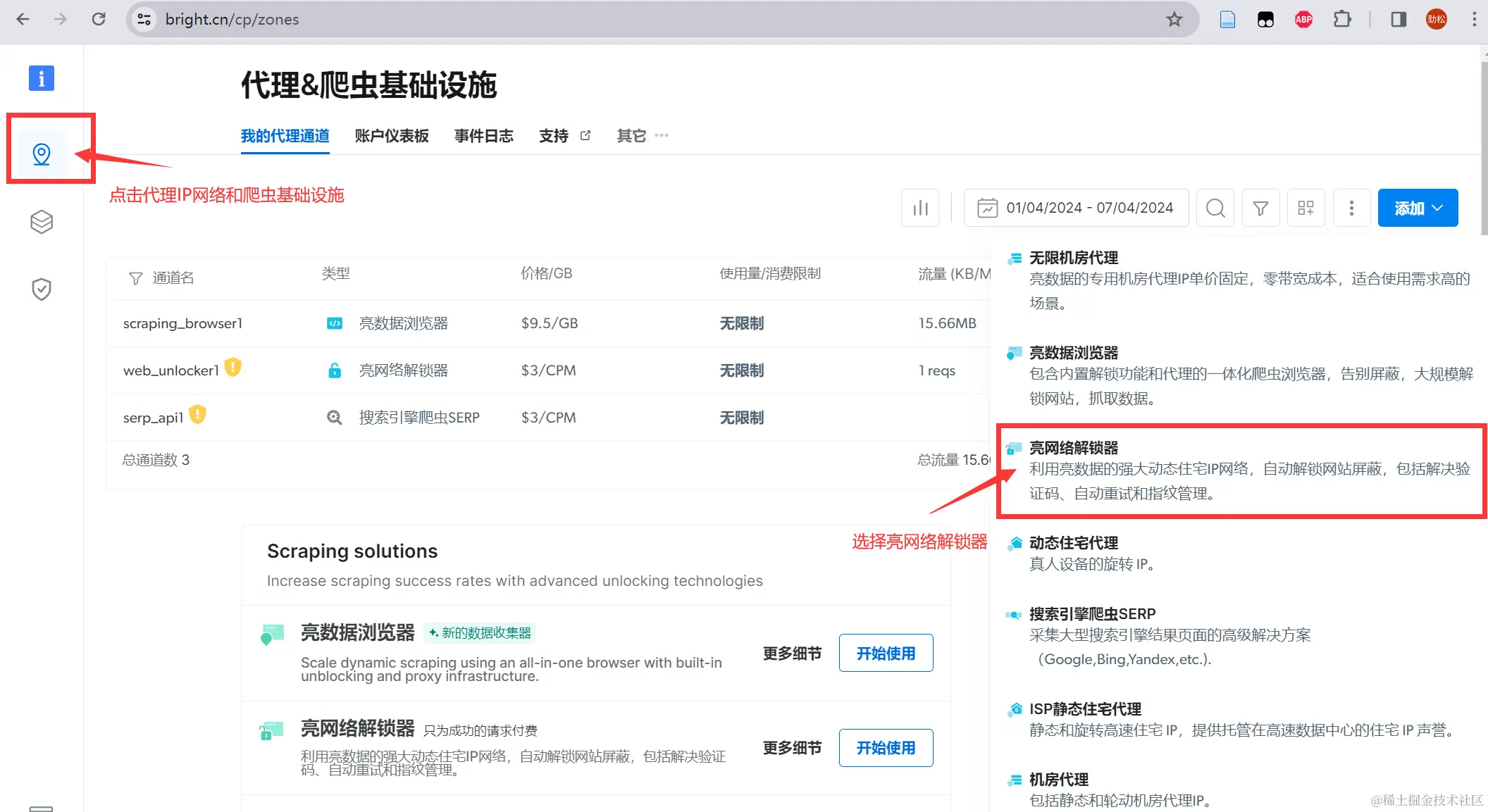Open the funnel filter icon in toolbar
The height and width of the screenshot is (812, 1488).
[x=1260, y=208]
